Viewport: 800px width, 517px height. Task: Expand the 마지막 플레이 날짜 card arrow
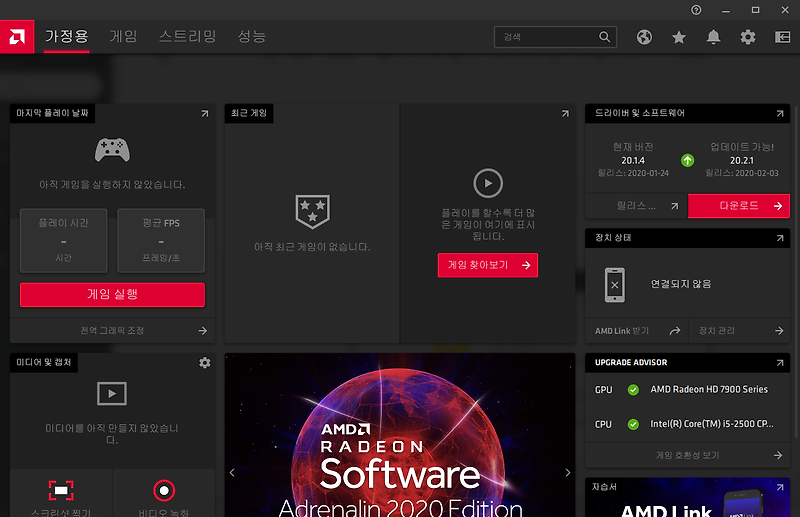205,113
